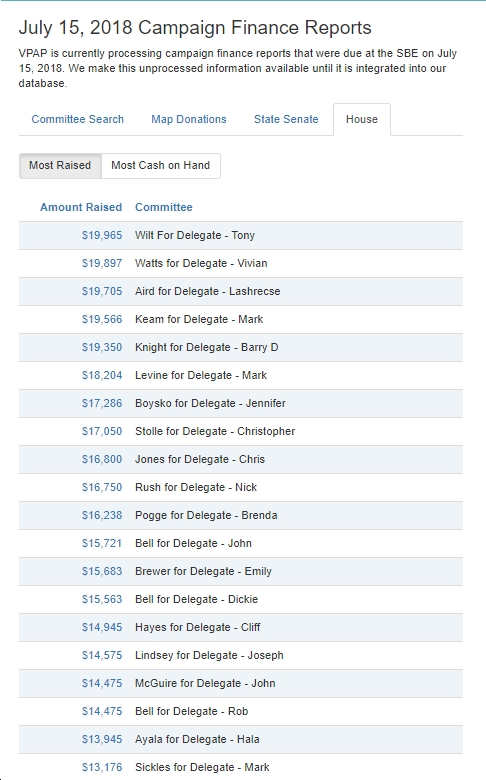
Task: Open the $16,238 Pogge amount link
Action: [x=101, y=515]
